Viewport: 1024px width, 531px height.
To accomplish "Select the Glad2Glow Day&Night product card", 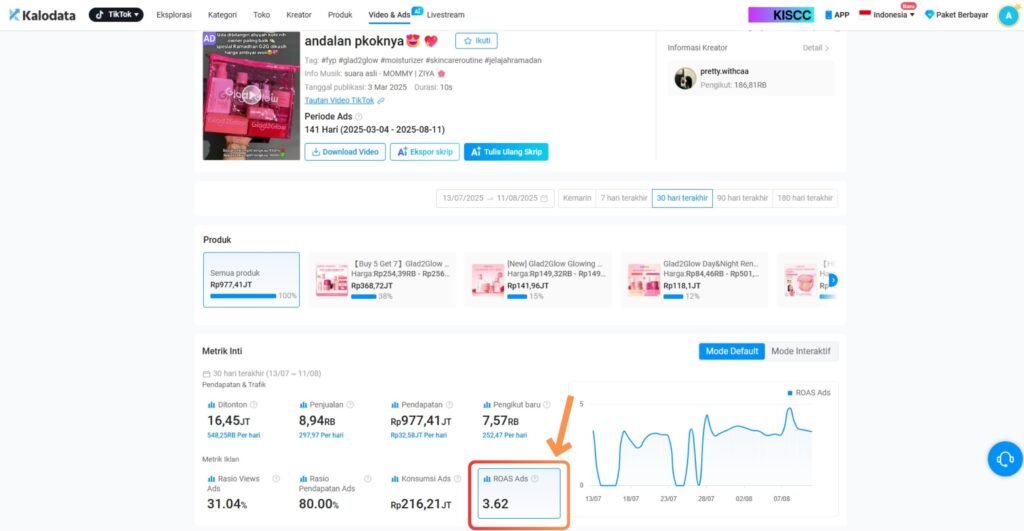I will tap(695, 280).
